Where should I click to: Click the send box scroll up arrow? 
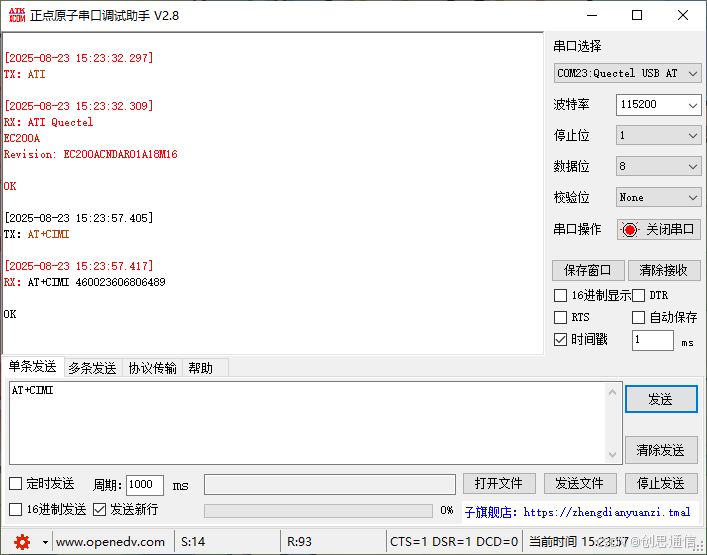click(612, 392)
